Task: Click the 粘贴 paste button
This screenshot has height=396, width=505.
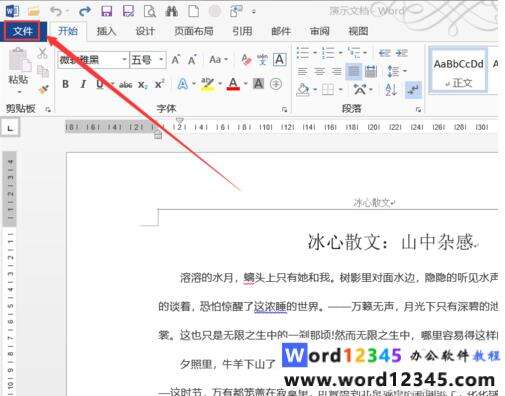Action: [18, 71]
